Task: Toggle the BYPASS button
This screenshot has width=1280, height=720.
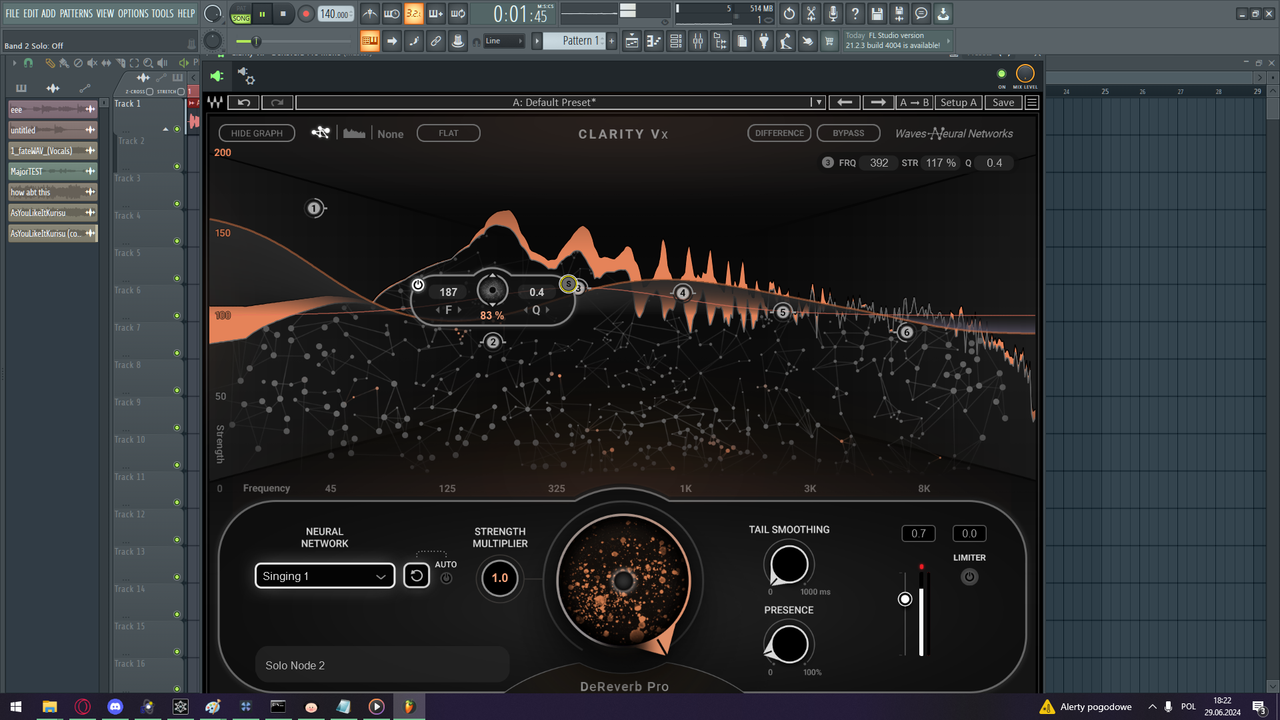Action: click(x=848, y=133)
